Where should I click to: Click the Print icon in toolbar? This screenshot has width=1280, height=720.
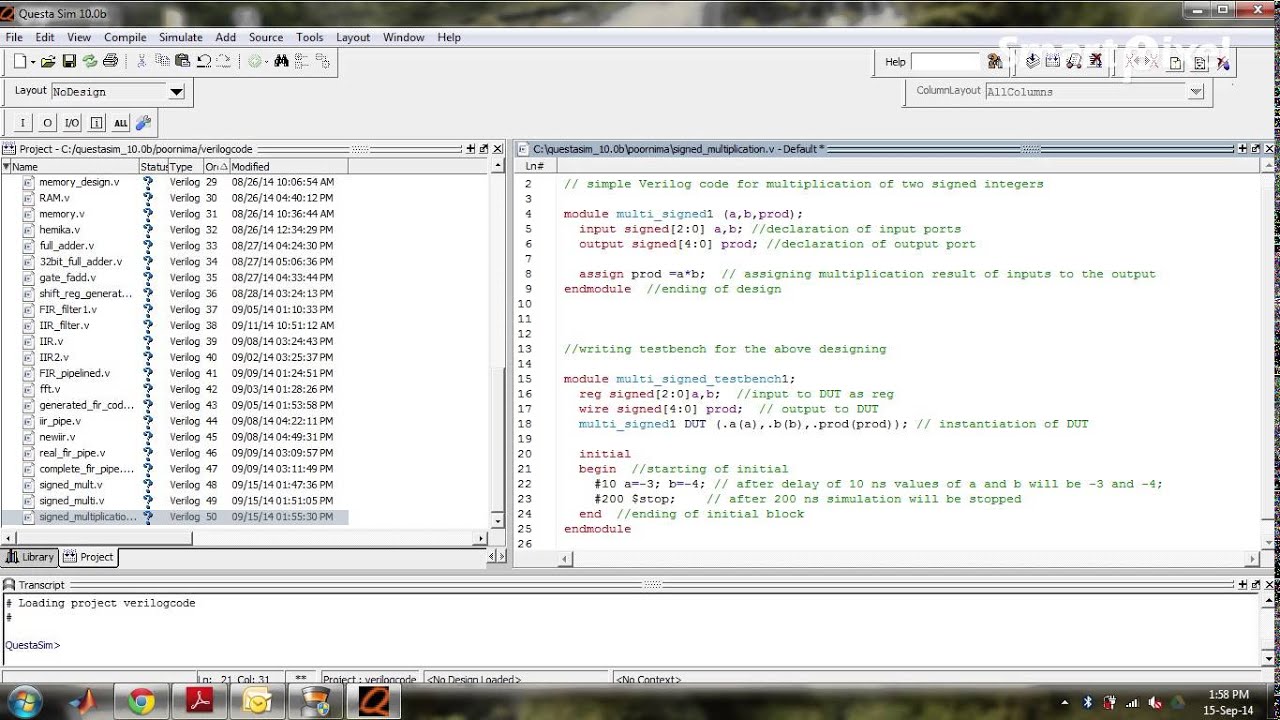pyautogui.click(x=111, y=61)
